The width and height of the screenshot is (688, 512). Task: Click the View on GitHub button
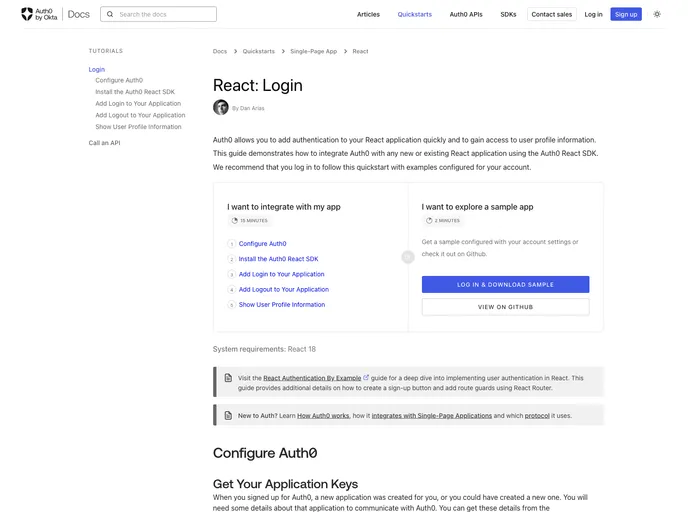(x=505, y=307)
